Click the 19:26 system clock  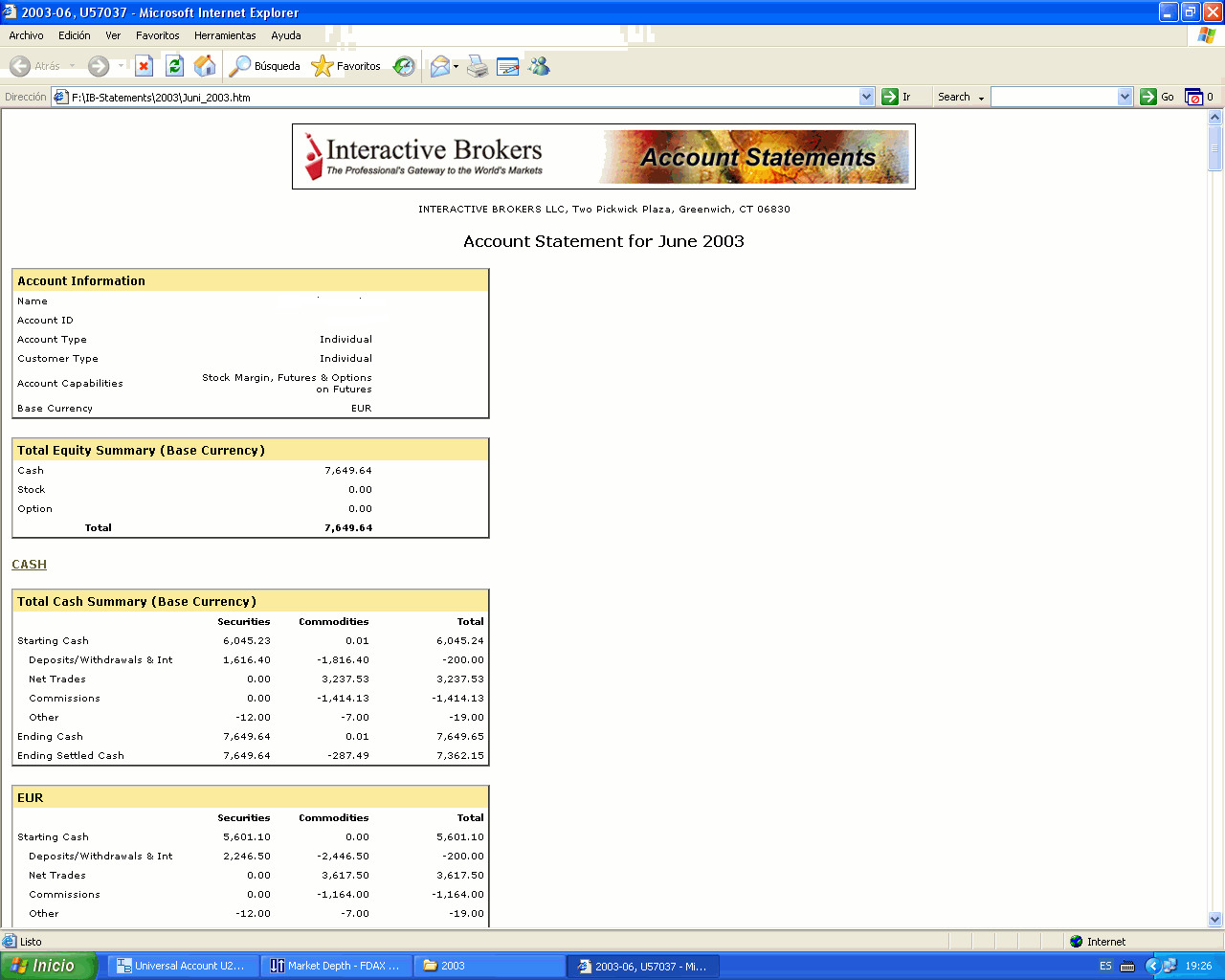1198,966
